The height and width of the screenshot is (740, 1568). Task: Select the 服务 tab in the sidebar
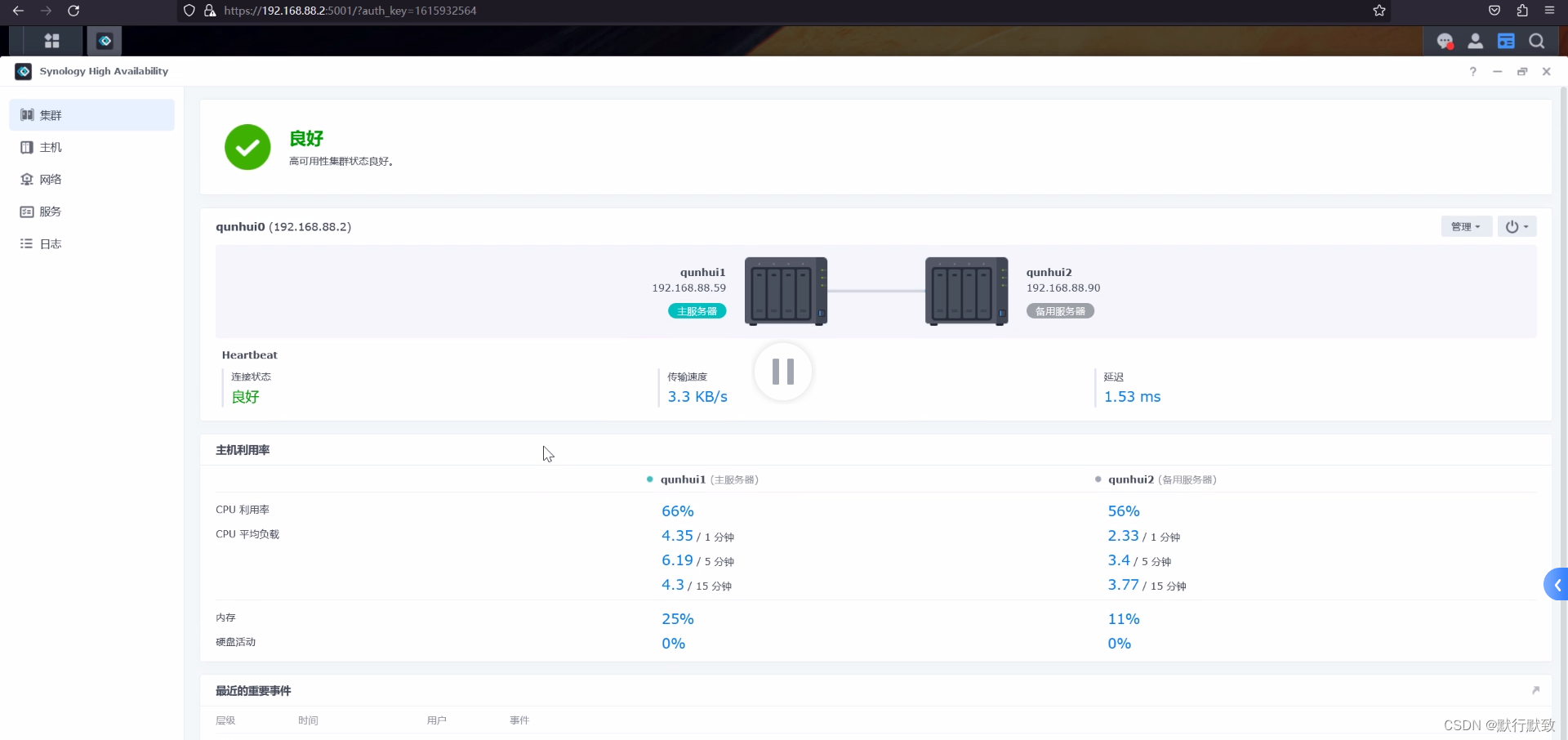click(91, 212)
